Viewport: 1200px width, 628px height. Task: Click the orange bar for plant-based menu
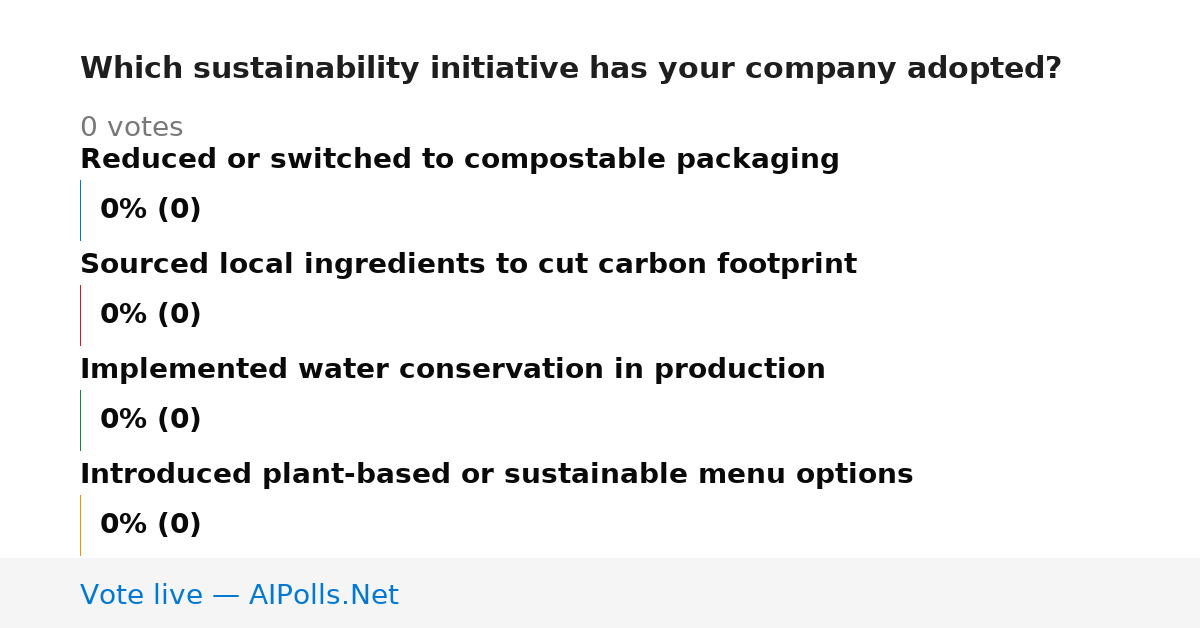click(80, 525)
